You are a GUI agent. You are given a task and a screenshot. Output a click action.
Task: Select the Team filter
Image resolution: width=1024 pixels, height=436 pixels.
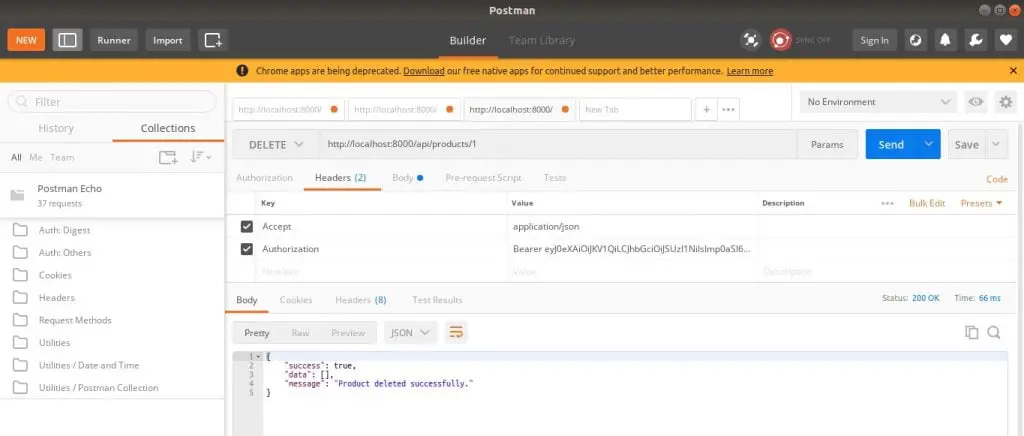point(62,157)
